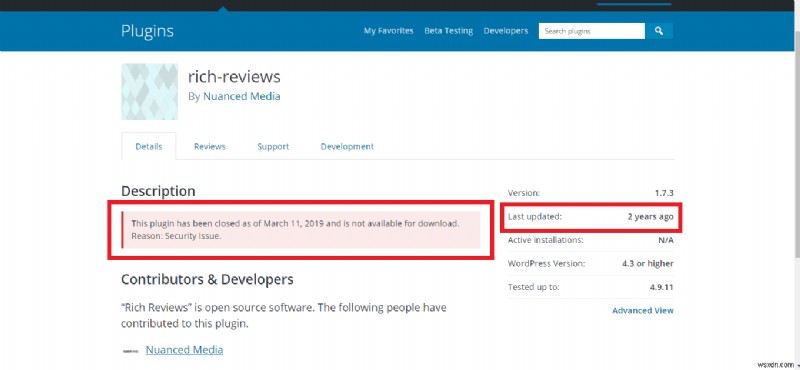This screenshot has height=370, width=800.
Task: Click the Plugins header title
Action: tap(147, 31)
